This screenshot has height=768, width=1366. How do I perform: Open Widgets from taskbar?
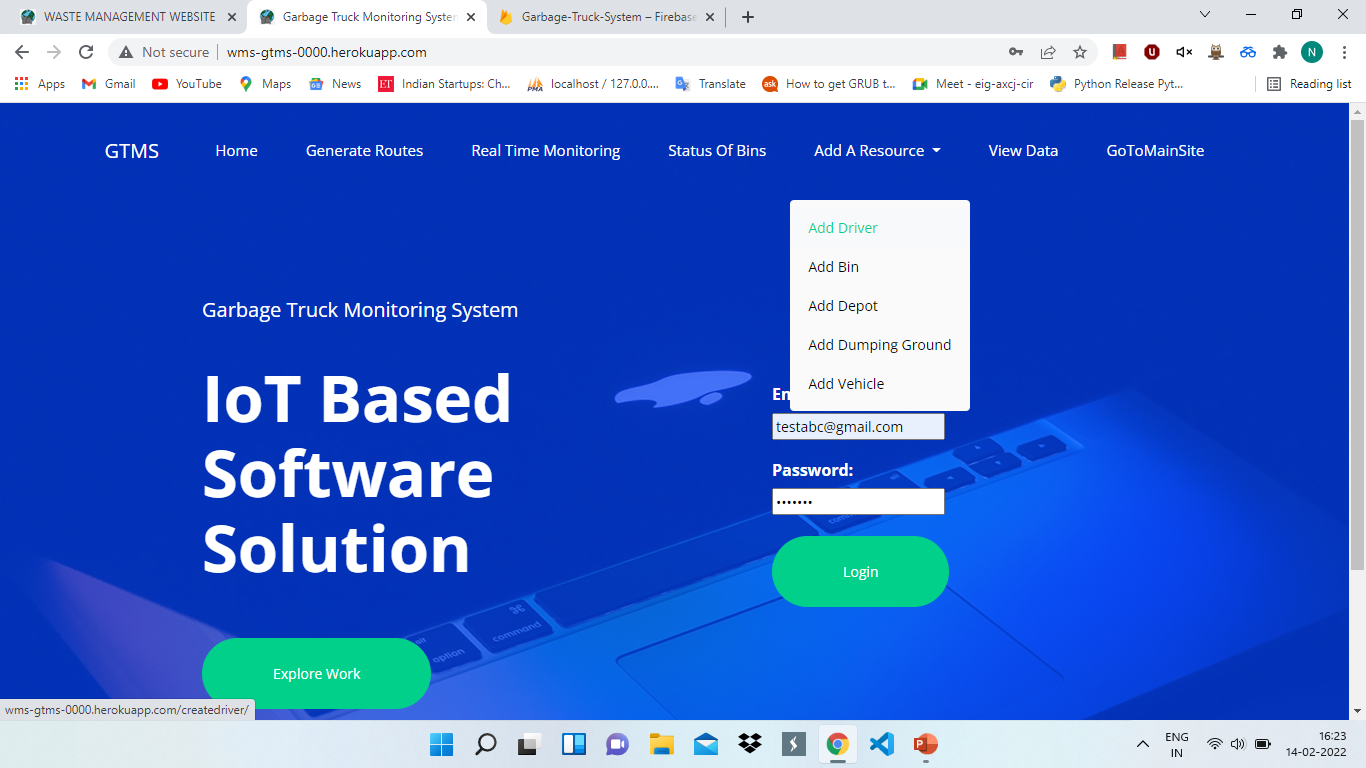573,744
